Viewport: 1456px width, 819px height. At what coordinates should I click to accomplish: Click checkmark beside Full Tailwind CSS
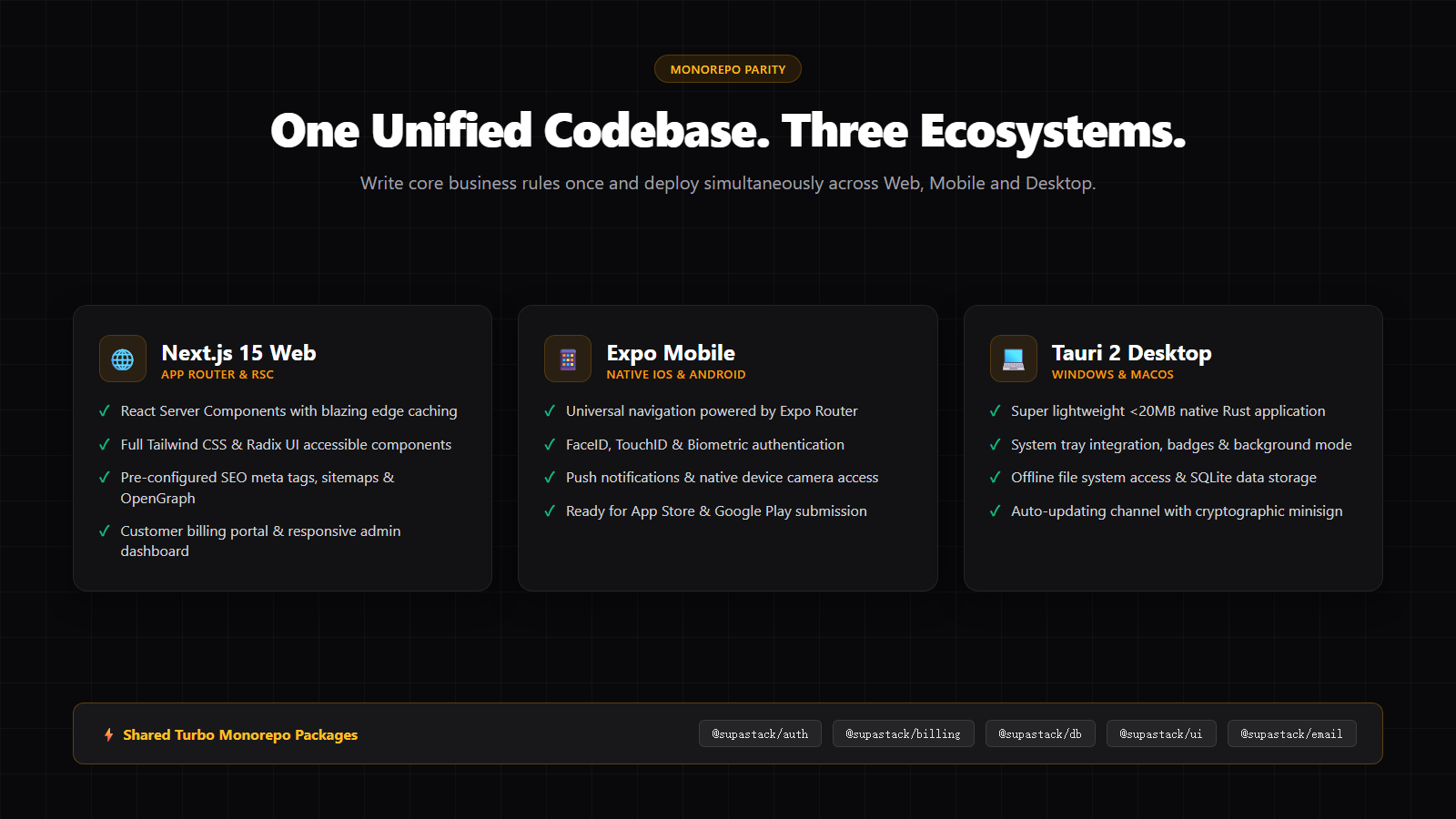tap(105, 445)
